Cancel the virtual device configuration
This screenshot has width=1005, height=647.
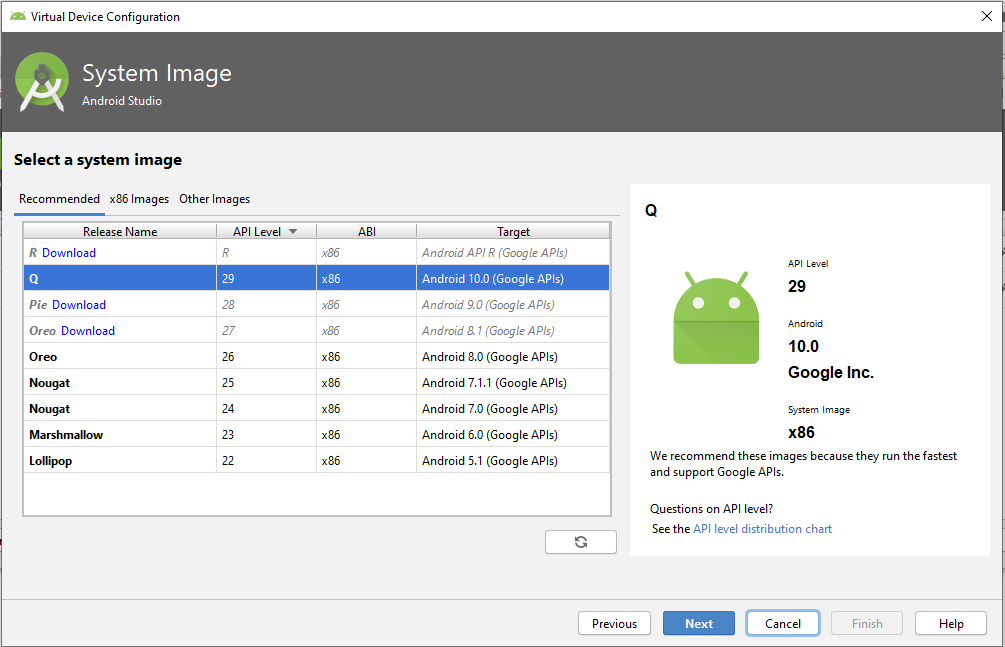coord(783,623)
